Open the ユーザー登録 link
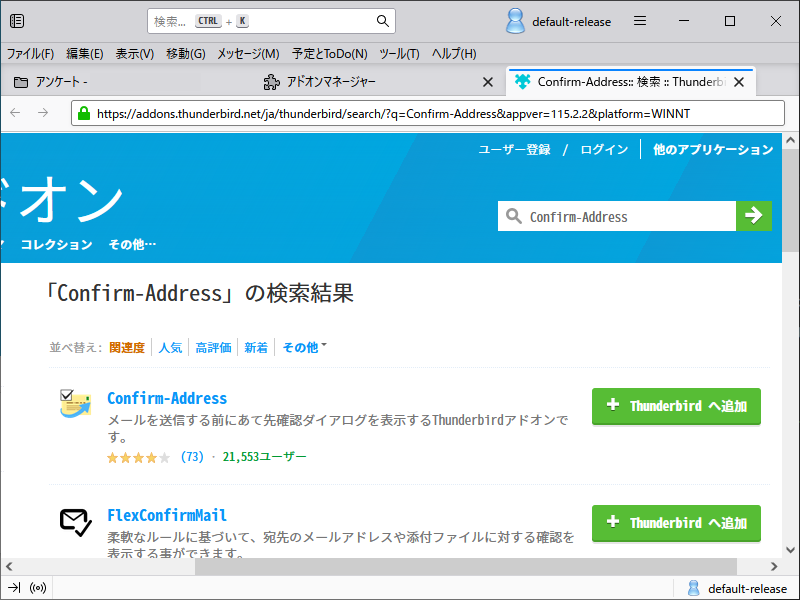The width and height of the screenshot is (800, 600). click(x=514, y=149)
